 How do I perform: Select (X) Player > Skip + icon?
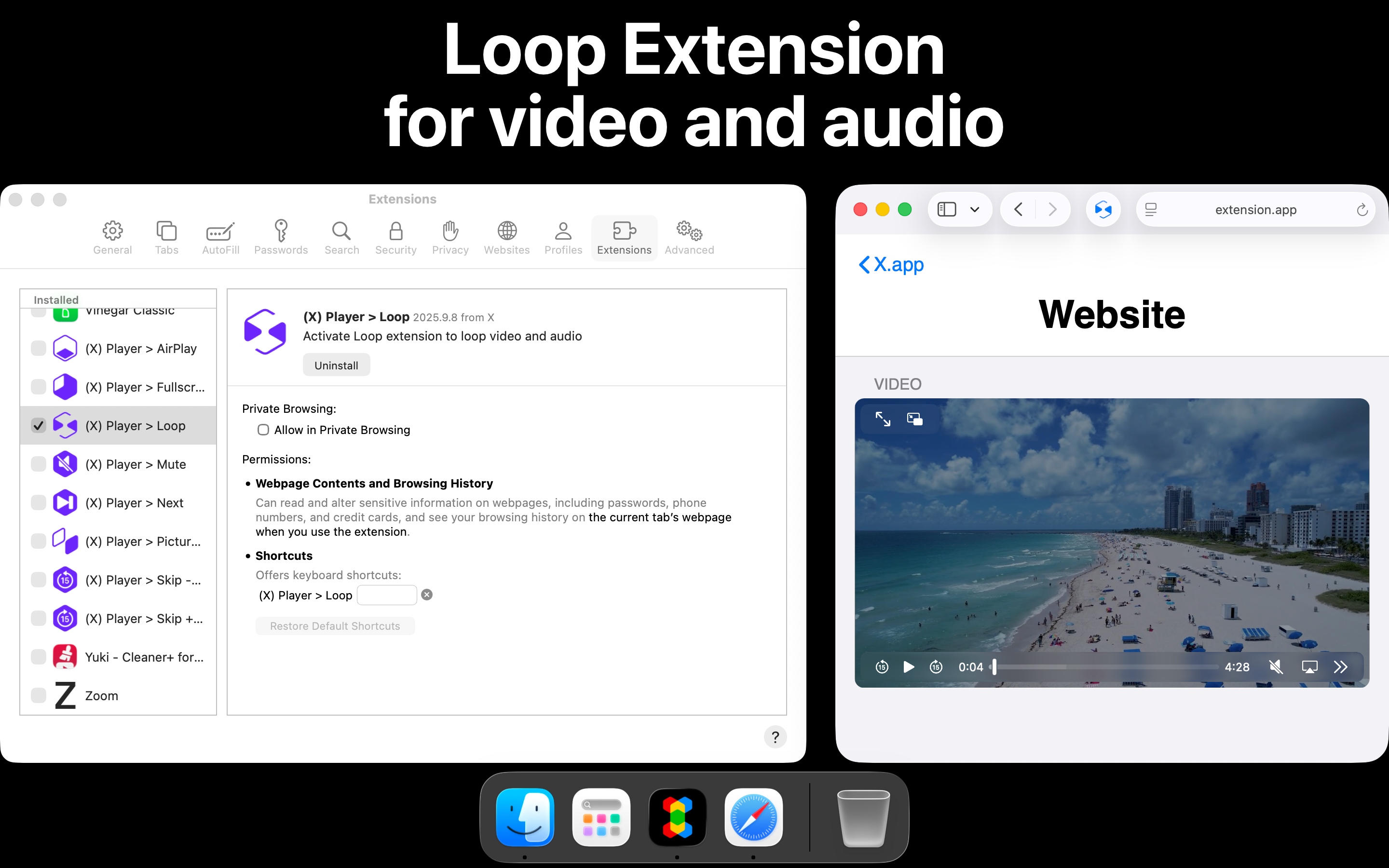point(65,618)
